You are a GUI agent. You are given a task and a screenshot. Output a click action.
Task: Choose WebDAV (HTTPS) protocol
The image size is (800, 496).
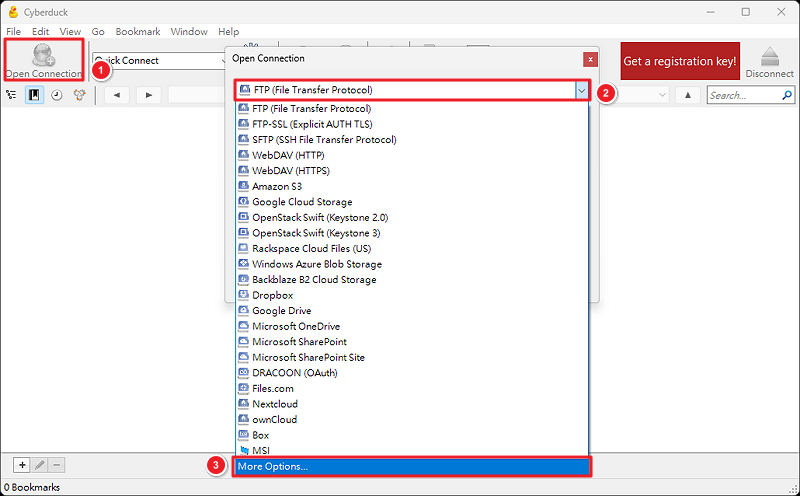pos(412,171)
